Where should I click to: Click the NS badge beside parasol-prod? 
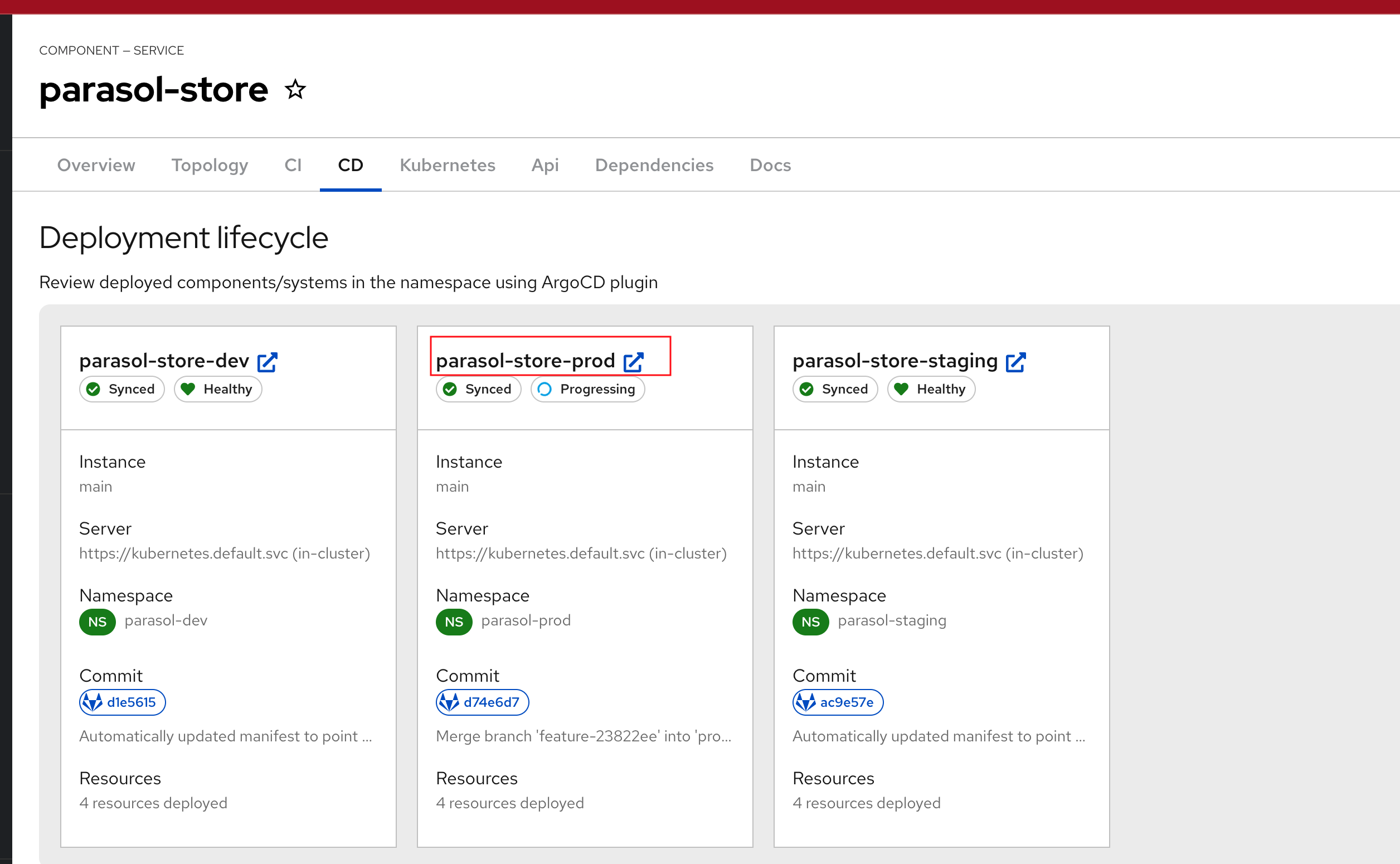(454, 622)
